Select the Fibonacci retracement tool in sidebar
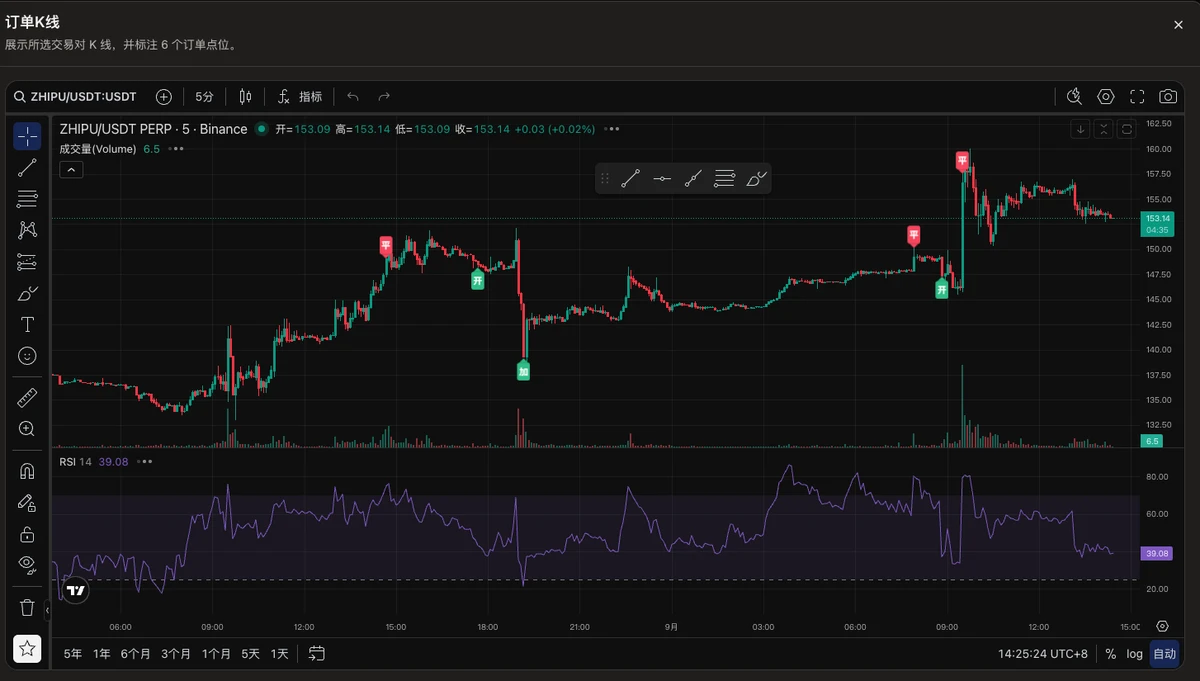This screenshot has height=681, width=1200. 27,199
